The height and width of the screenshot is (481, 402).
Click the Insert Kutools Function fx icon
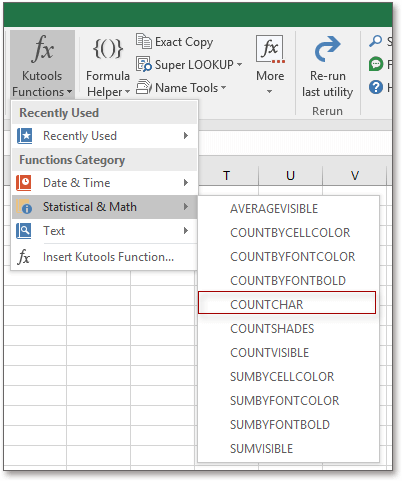point(24,257)
